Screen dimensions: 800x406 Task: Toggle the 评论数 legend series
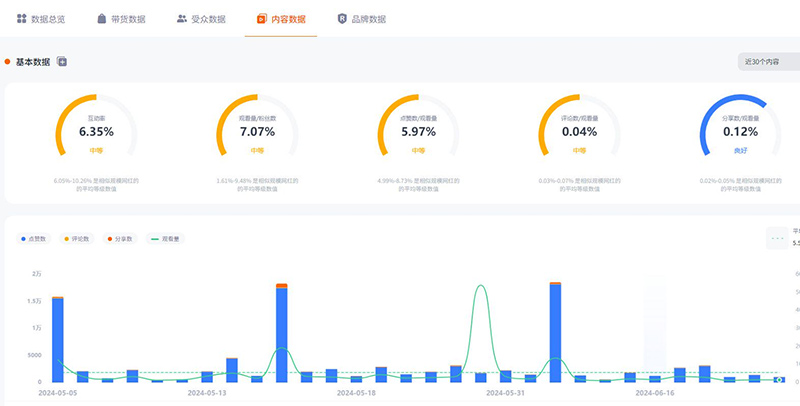coord(79,238)
